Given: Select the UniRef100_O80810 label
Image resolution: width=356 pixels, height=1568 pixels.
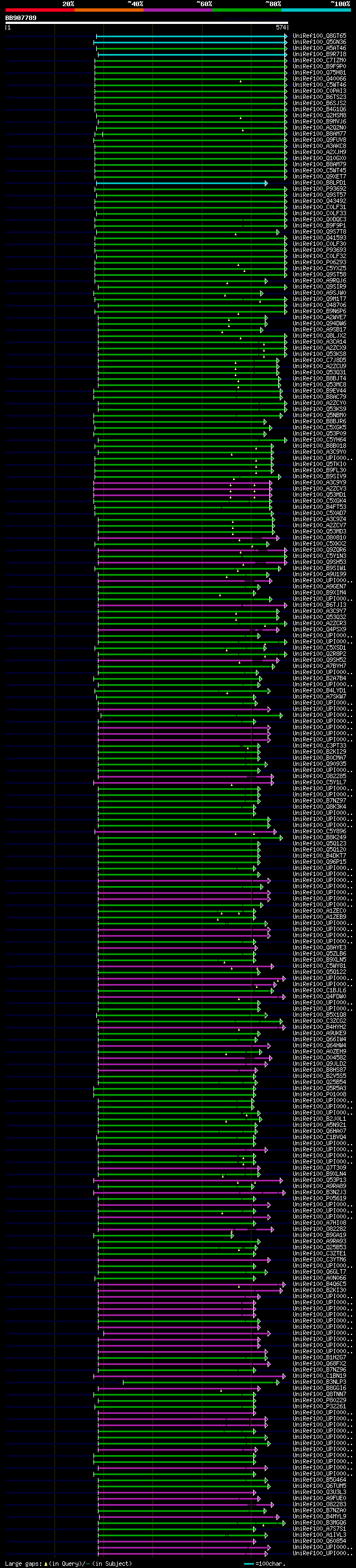Looking at the screenshot, I should pos(319,537).
